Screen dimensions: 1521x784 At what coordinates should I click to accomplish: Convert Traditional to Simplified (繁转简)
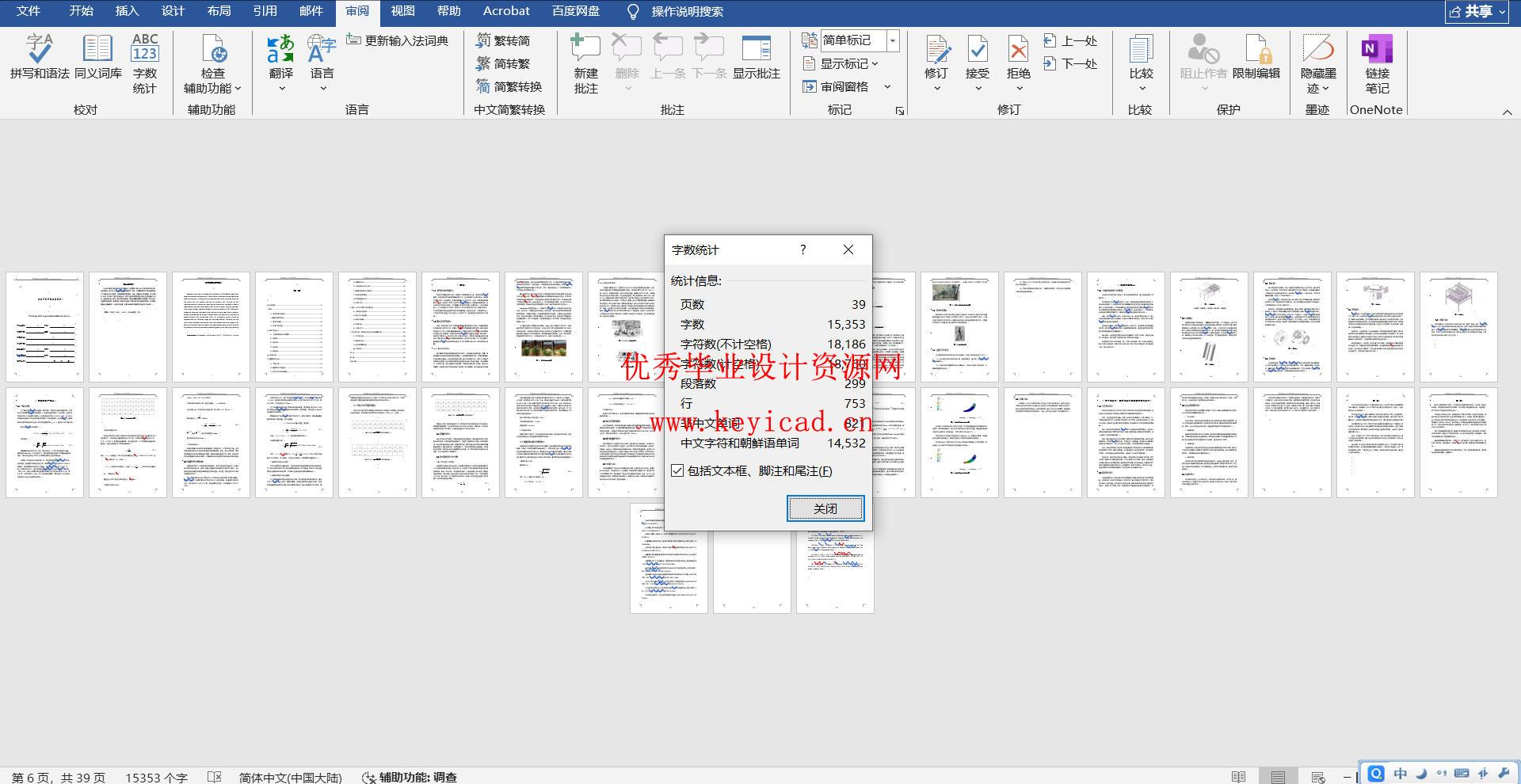click(x=504, y=40)
